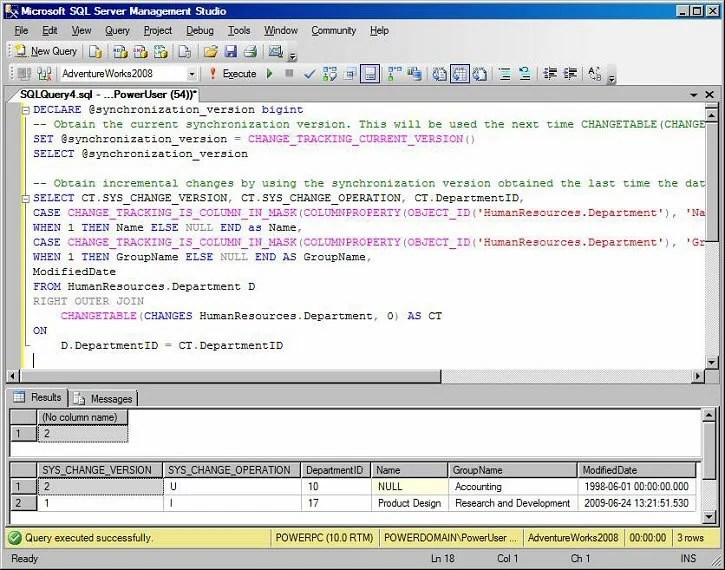This screenshot has height=570, width=725.
Task: Click the Increase Indent icon
Action: pyautogui.click(x=570, y=74)
